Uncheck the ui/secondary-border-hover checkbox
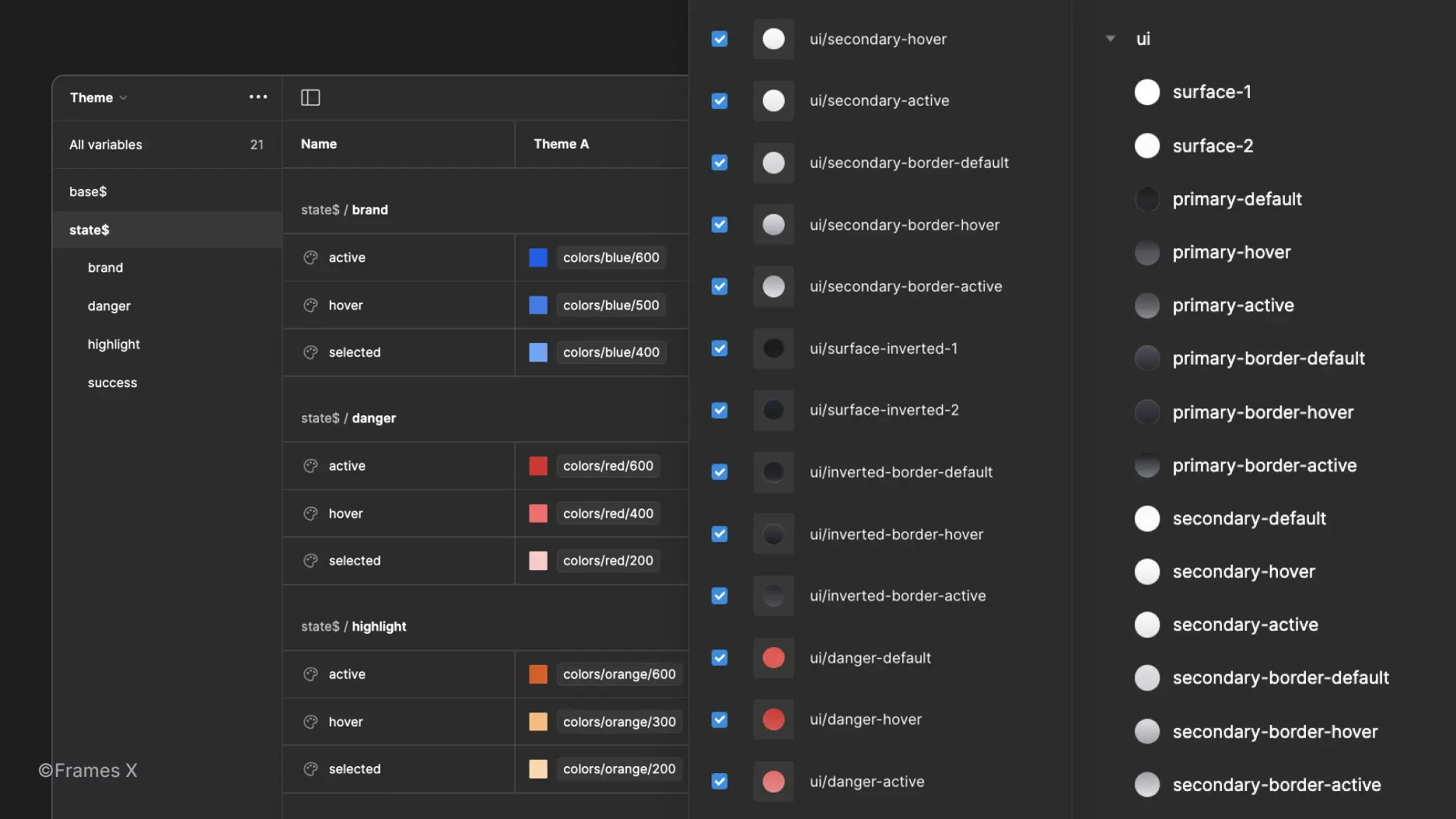This screenshot has width=1456, height=819. [719, 225]
